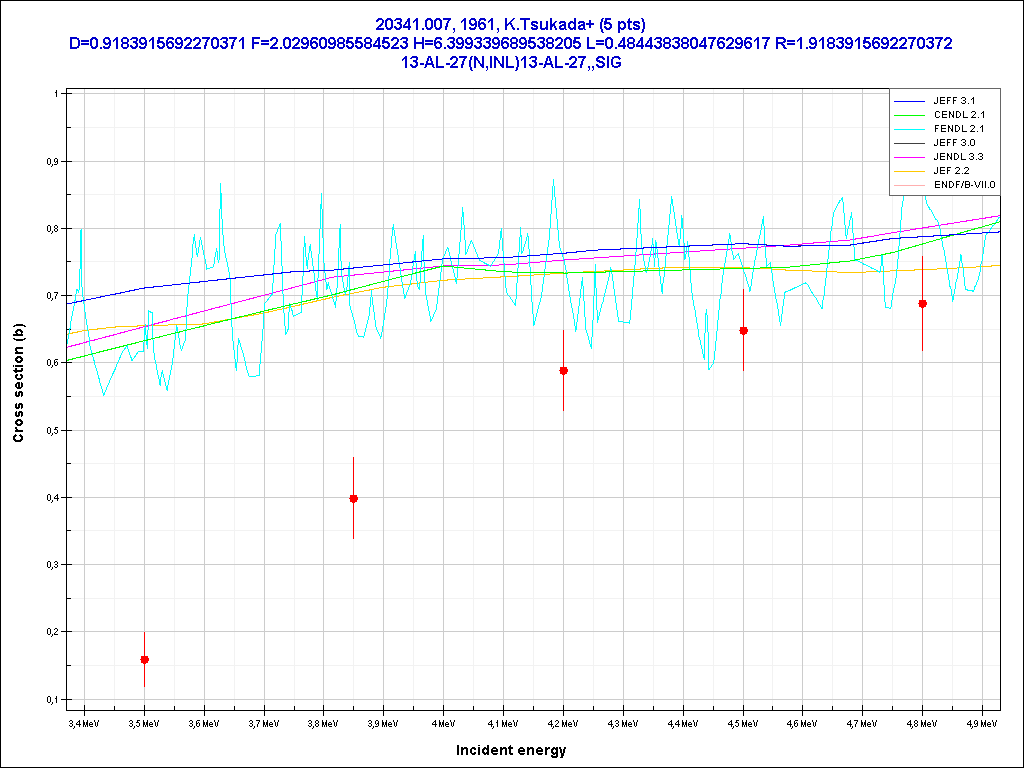Click the JEFF 3.1 legend line swatch
Viewport: 1024px width, 768px height.
click(x=911, y=101)
